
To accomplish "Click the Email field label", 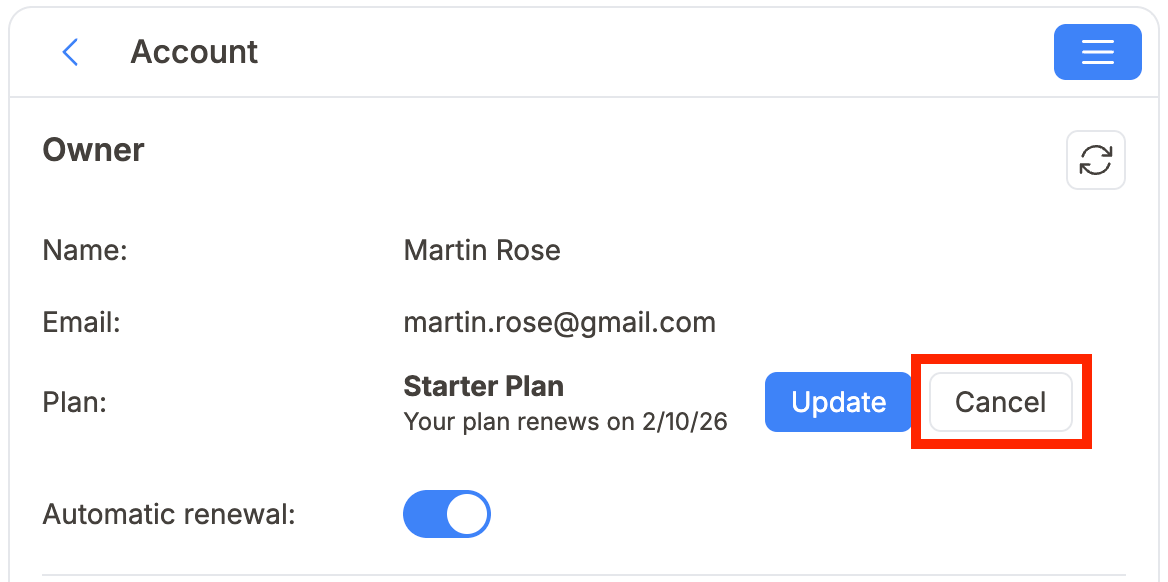I will pos(81,323).
